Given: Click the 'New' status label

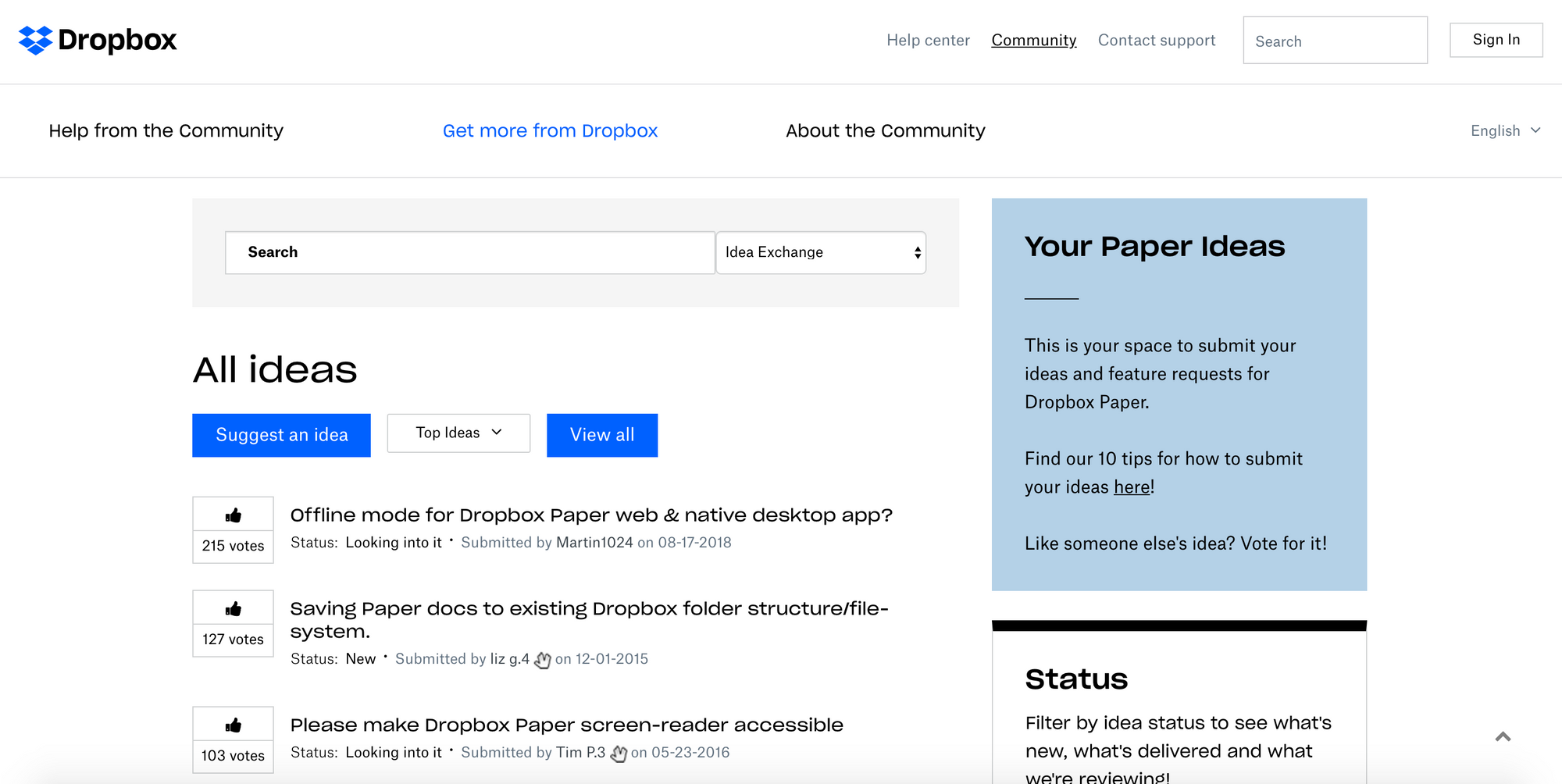Looking at the screenshot, I should click(x=361, y=659).
